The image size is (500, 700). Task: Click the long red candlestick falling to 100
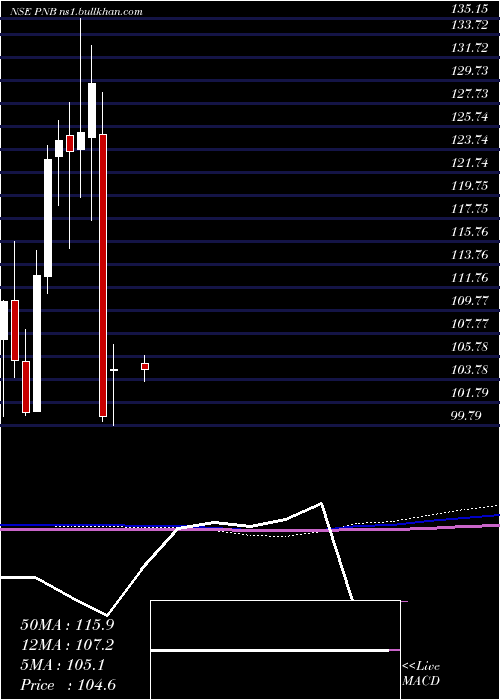point(103,275)
